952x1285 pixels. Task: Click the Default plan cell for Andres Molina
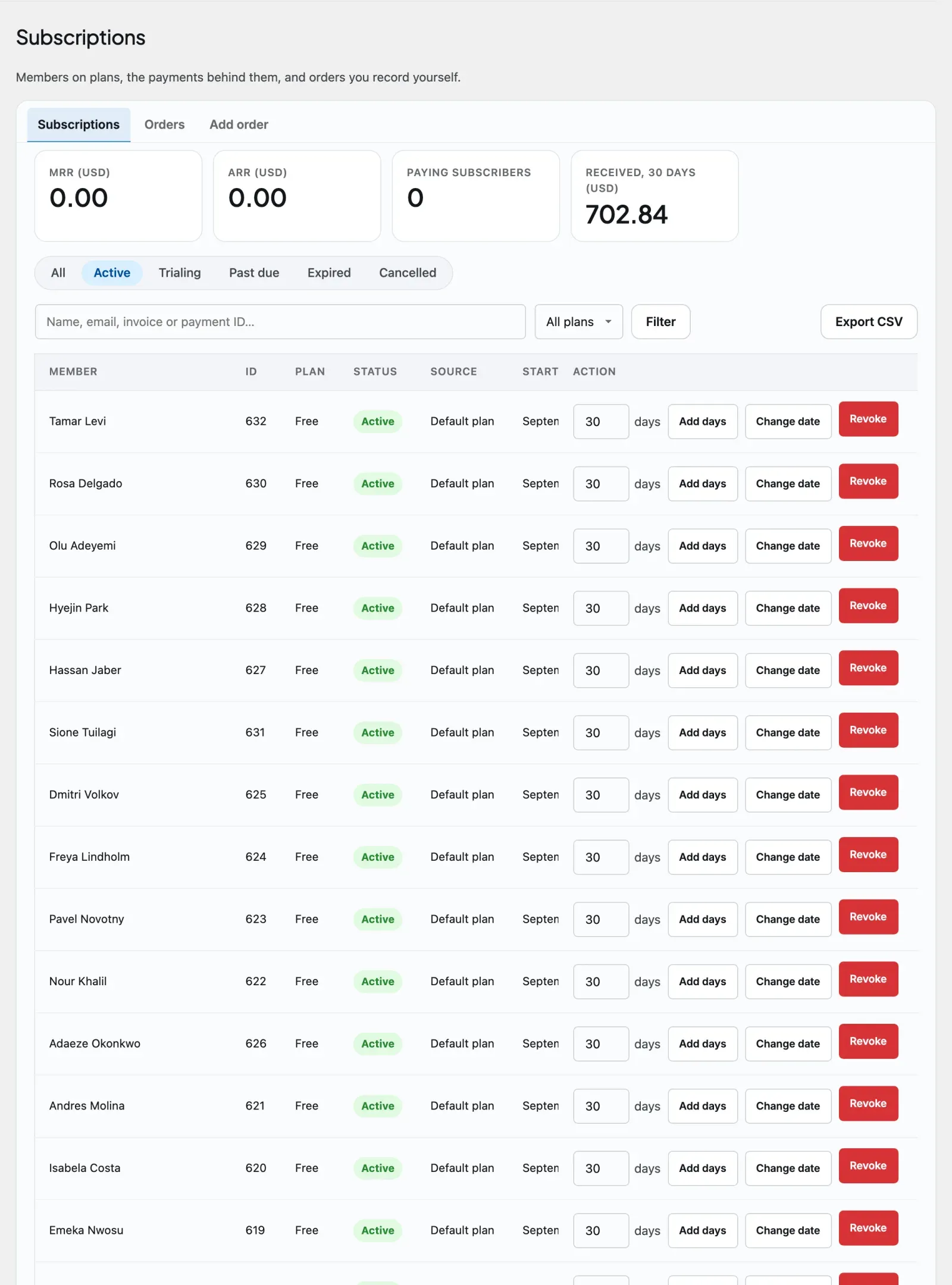pyautogui.click(x=462, y=1106)
